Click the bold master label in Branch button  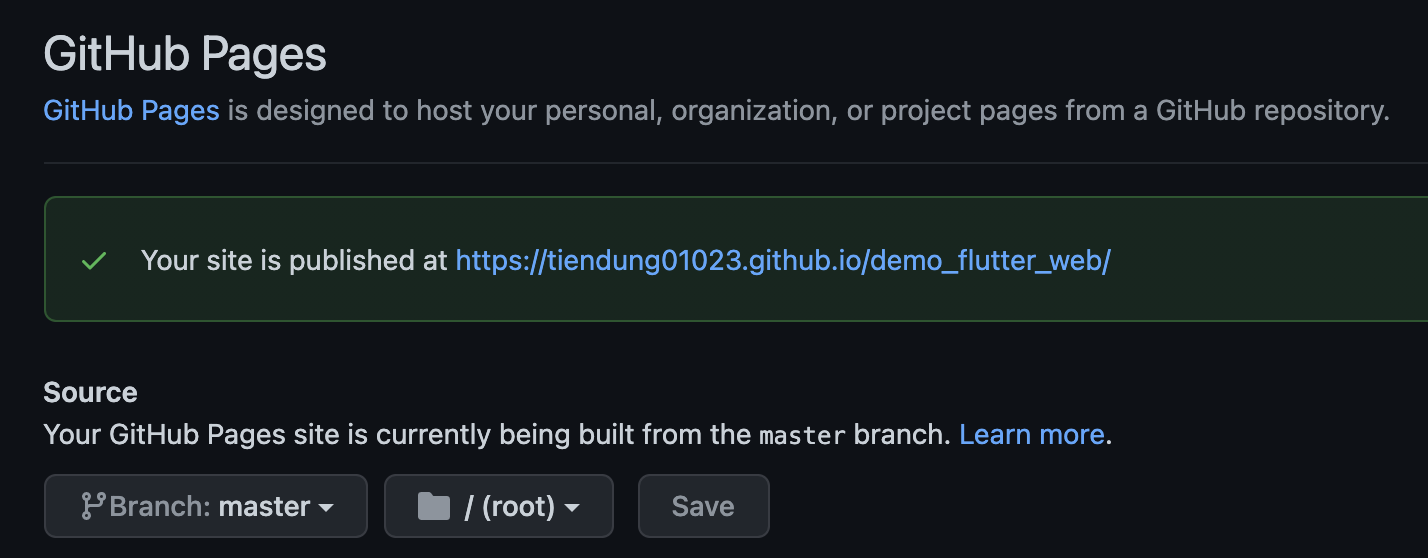coord(264,507)
